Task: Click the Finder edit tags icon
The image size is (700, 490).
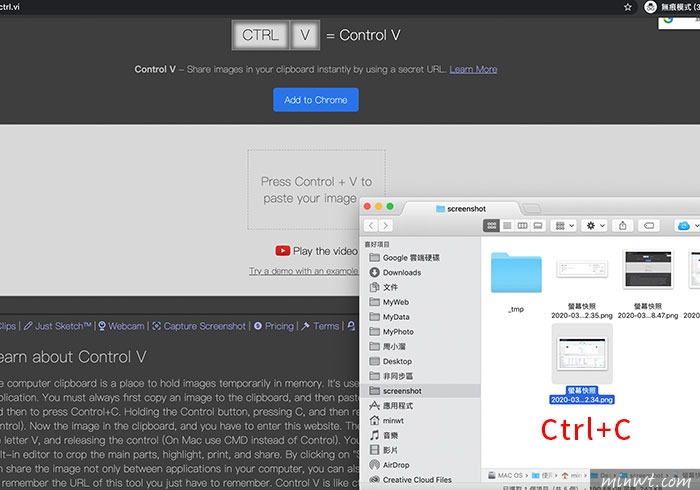Action: coord(649,225)
